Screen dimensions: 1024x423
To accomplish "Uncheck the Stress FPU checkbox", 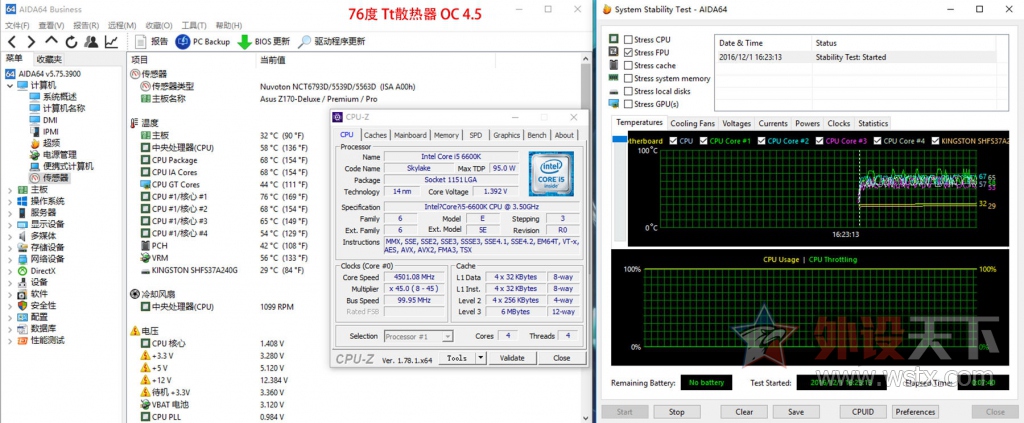I will (x=628, y=52).
